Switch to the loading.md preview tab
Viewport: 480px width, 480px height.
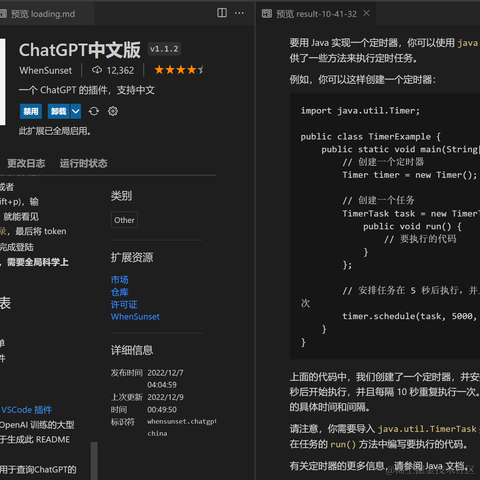(x=43, y=14)
